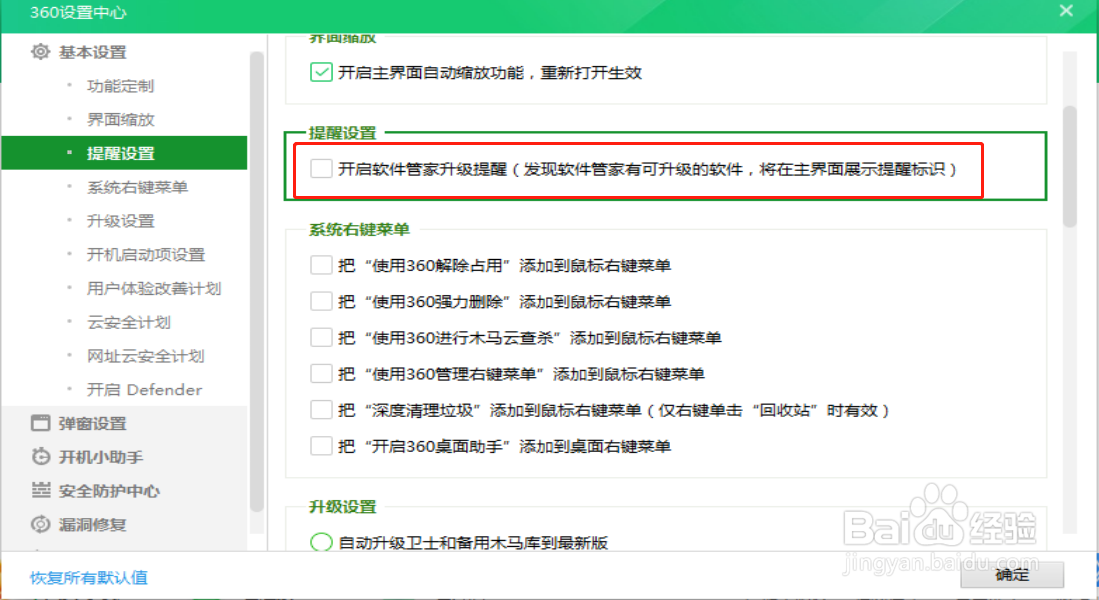Click the 弹窗设置 window icon

(41, 423)
